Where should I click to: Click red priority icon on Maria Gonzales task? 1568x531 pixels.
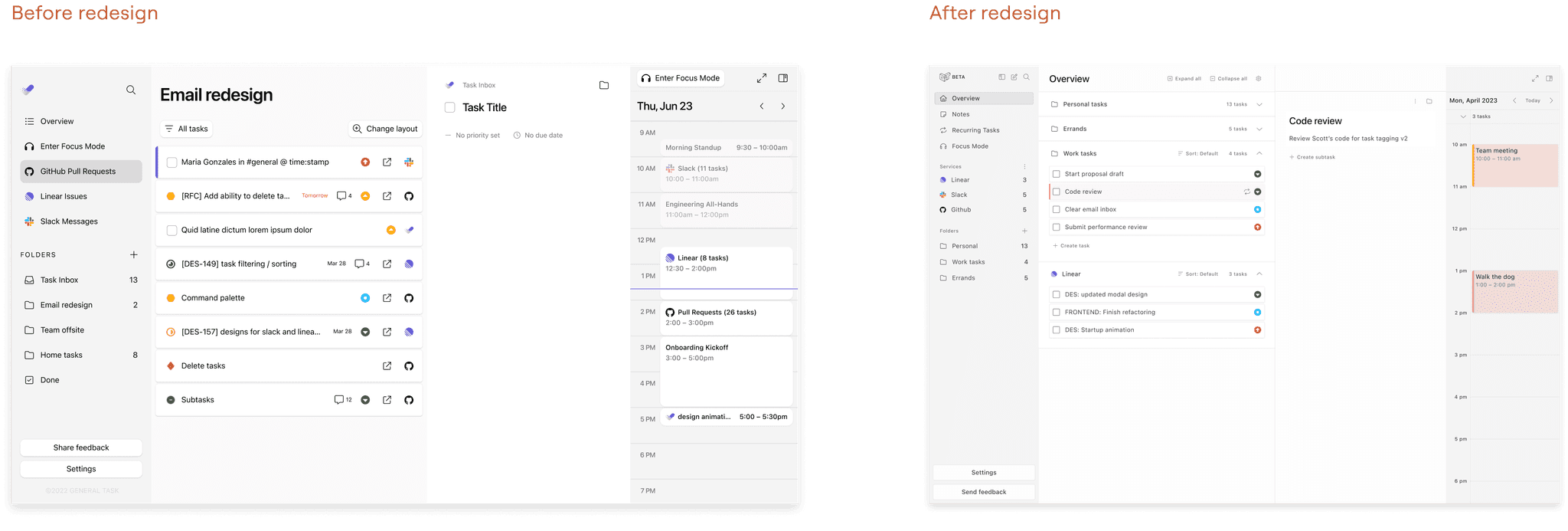(365, 162)
